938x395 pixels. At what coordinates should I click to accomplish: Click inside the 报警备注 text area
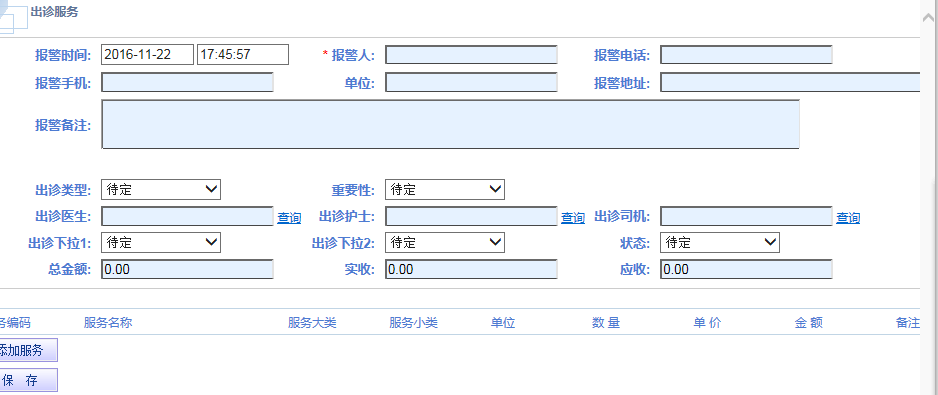[450, 124]
